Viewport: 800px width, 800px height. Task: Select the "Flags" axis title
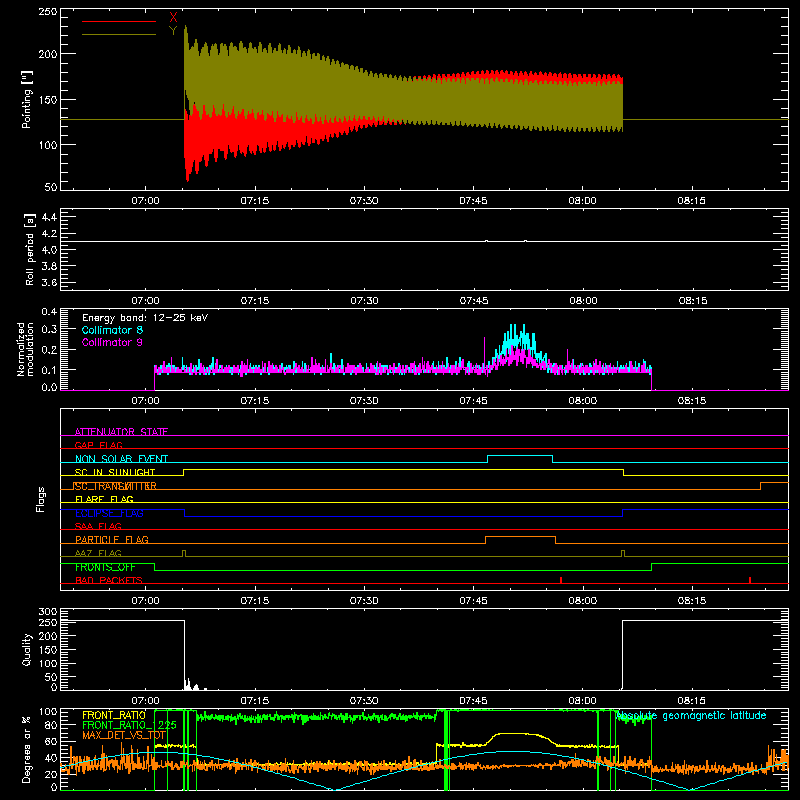(x=41, y=499)
